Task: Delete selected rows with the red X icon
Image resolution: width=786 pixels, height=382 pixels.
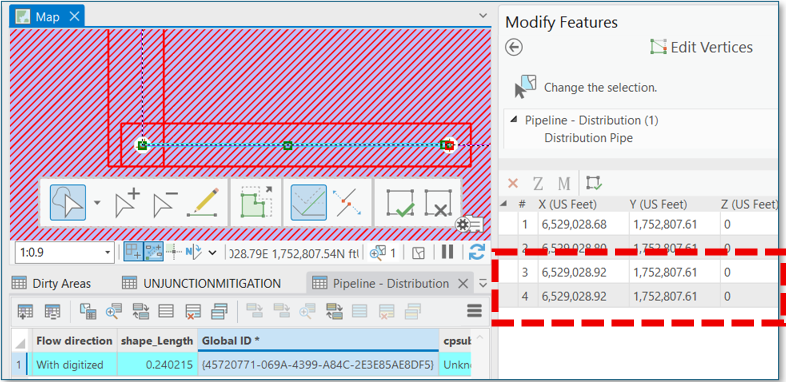Action: coord(193,312)
